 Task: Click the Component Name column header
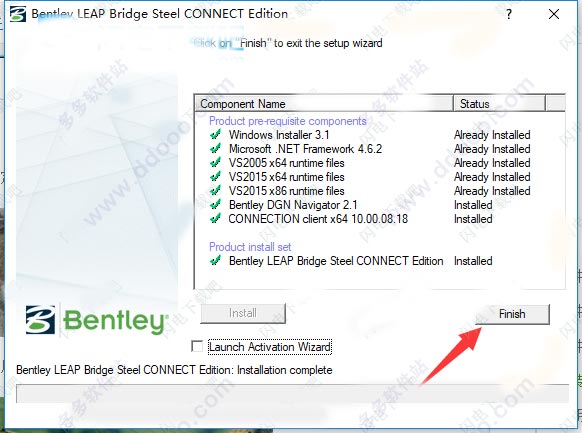tap(323, 104)
